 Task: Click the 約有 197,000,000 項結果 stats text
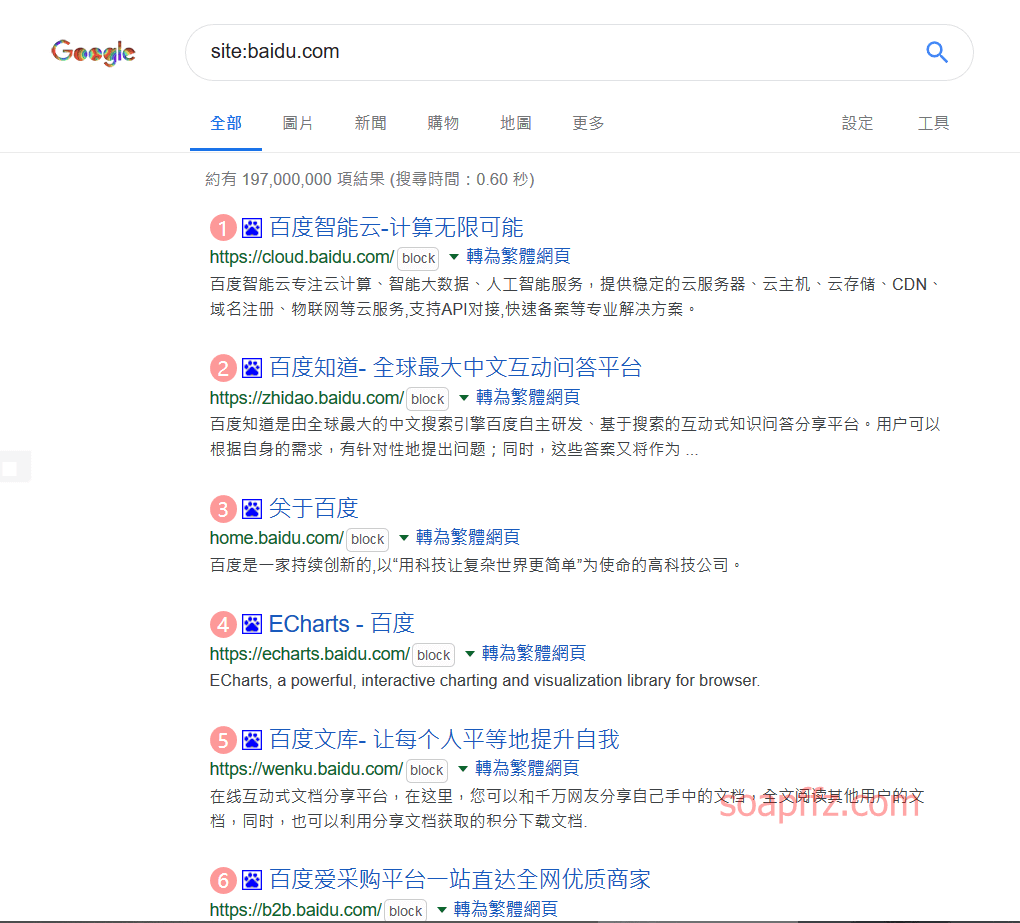(x=295, y=180)
